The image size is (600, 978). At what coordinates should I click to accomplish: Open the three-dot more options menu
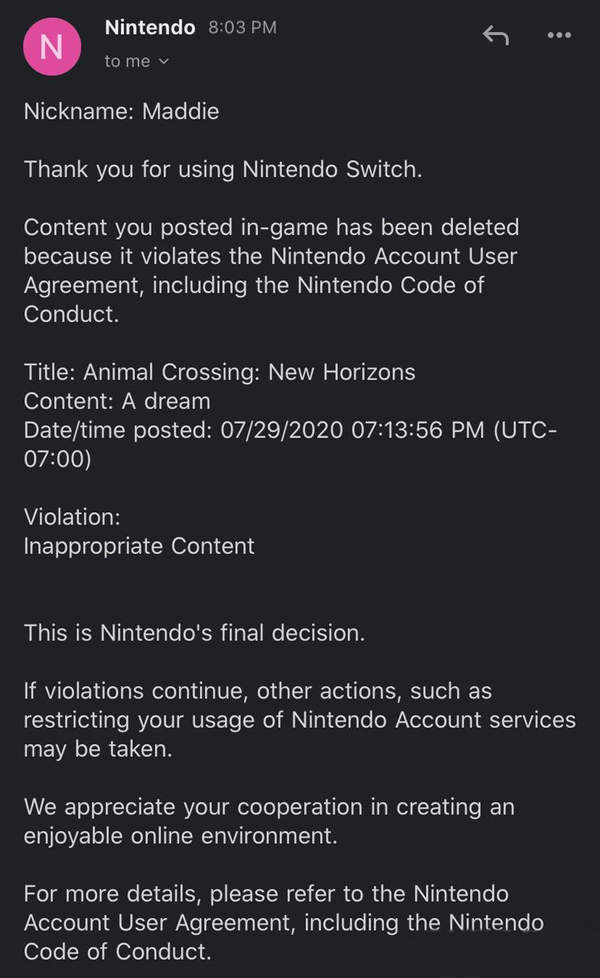click(x=559, y=35)
